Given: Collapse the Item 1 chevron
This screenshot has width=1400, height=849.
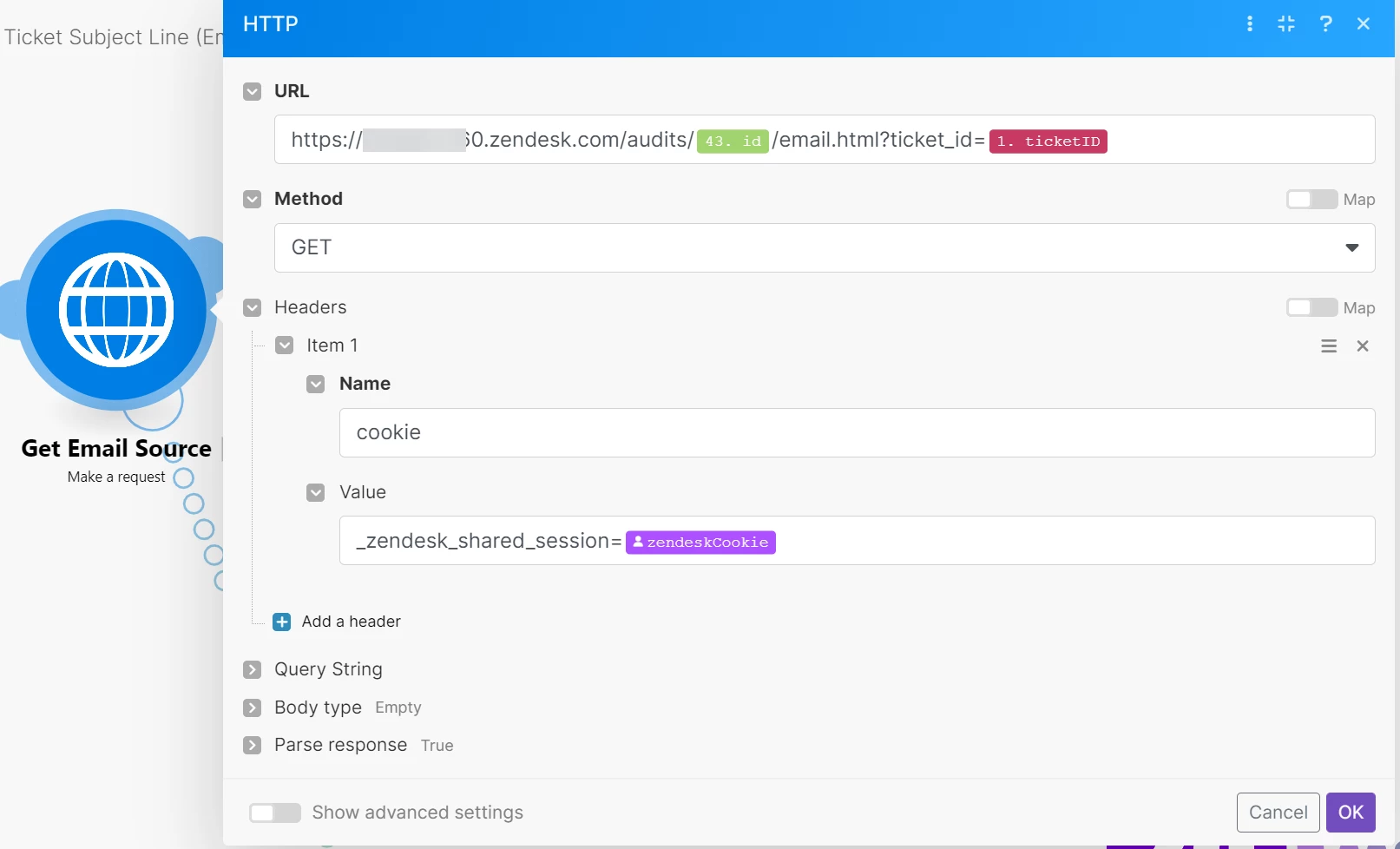Looking at the screenshot, I should tap(285, 346).
